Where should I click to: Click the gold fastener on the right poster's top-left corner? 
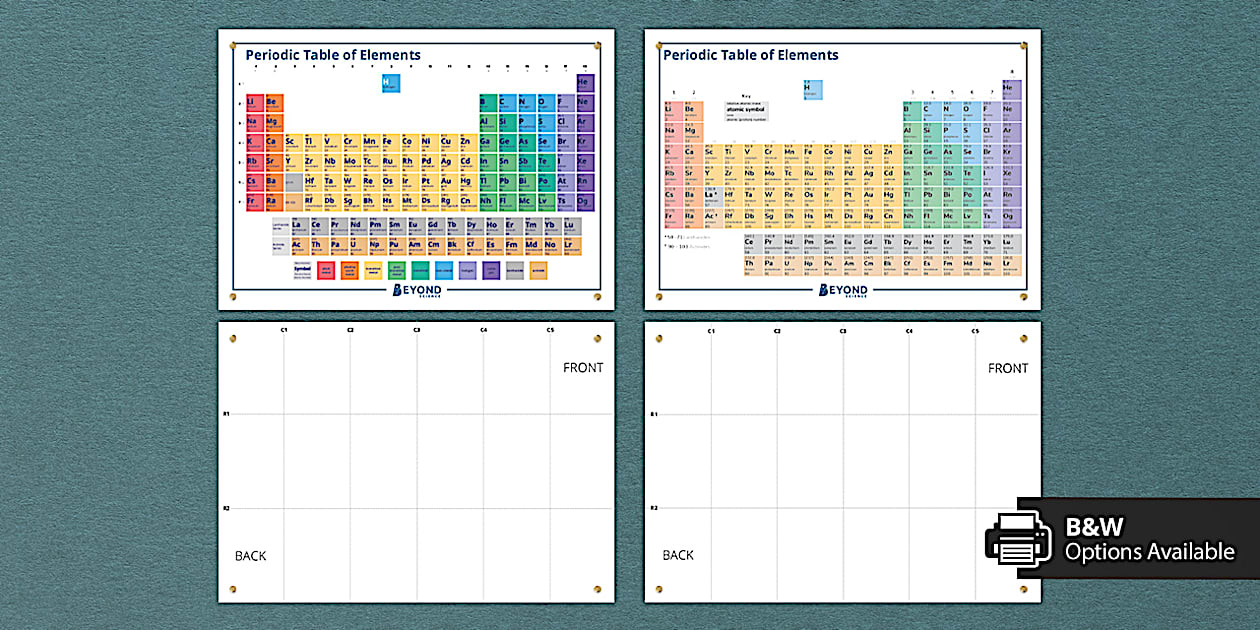tap(658, 43)
